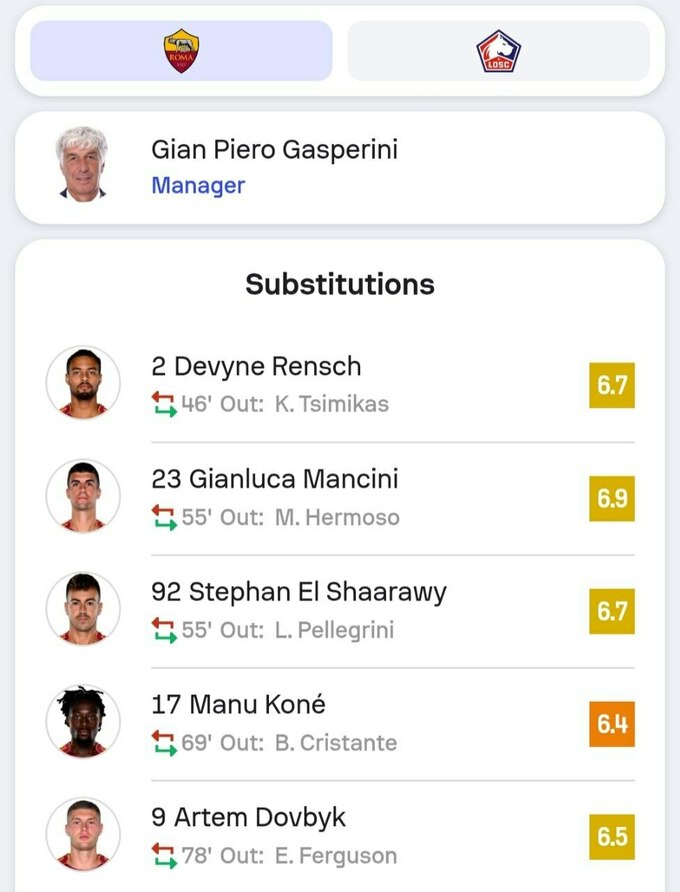
Task: Open Devyne Rensch's player avatar
Action: point(83,384)
